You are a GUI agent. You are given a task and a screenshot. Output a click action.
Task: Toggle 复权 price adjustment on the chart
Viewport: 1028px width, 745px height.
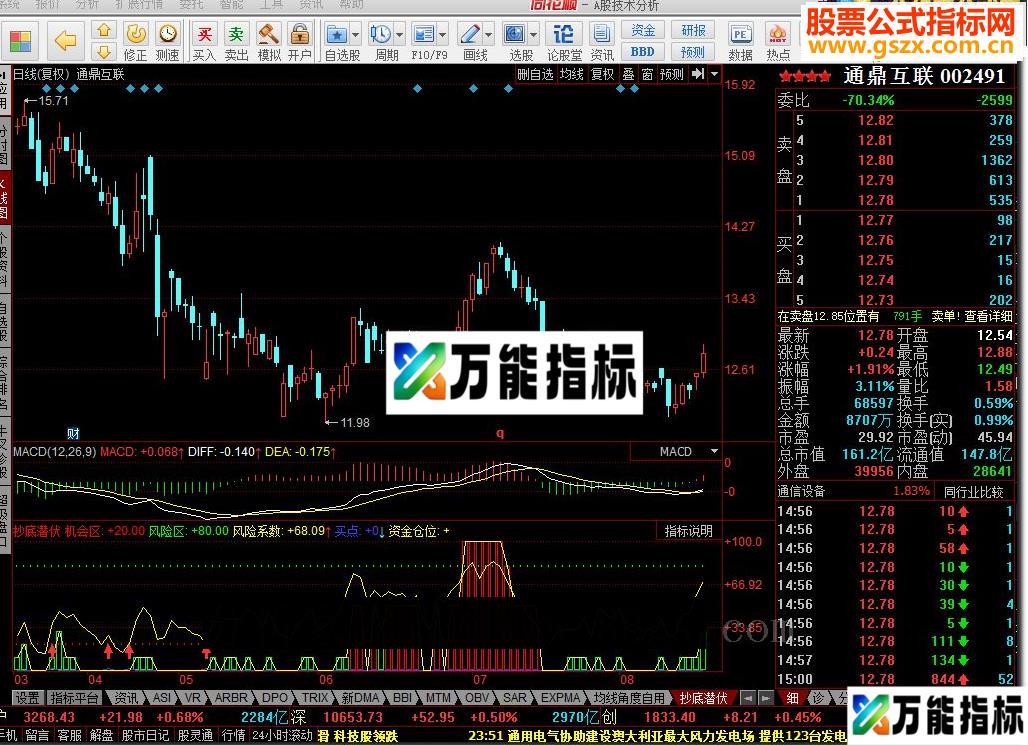pos(604,74)
